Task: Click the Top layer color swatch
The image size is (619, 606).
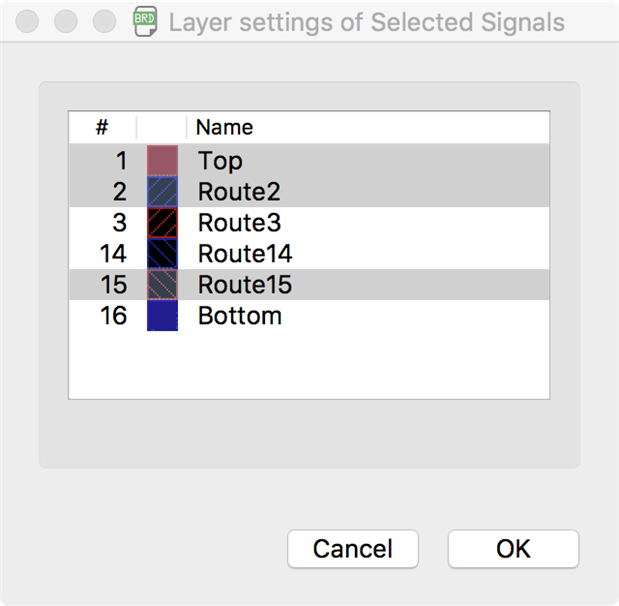Action: pos(162,160)
